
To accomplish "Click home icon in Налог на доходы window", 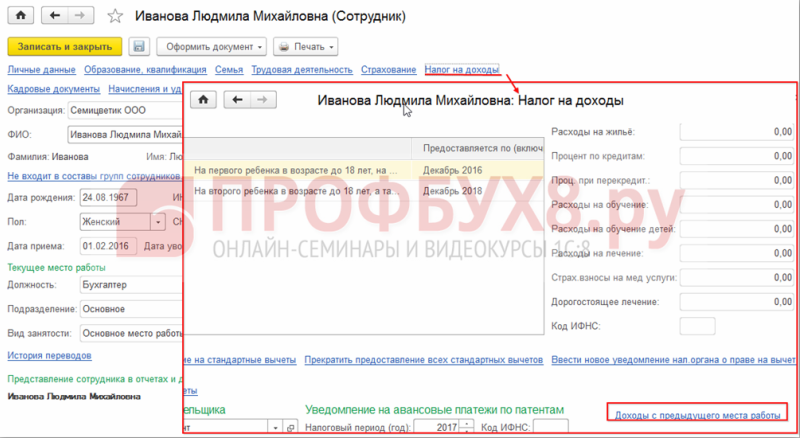I will click(x=203, y=100).
